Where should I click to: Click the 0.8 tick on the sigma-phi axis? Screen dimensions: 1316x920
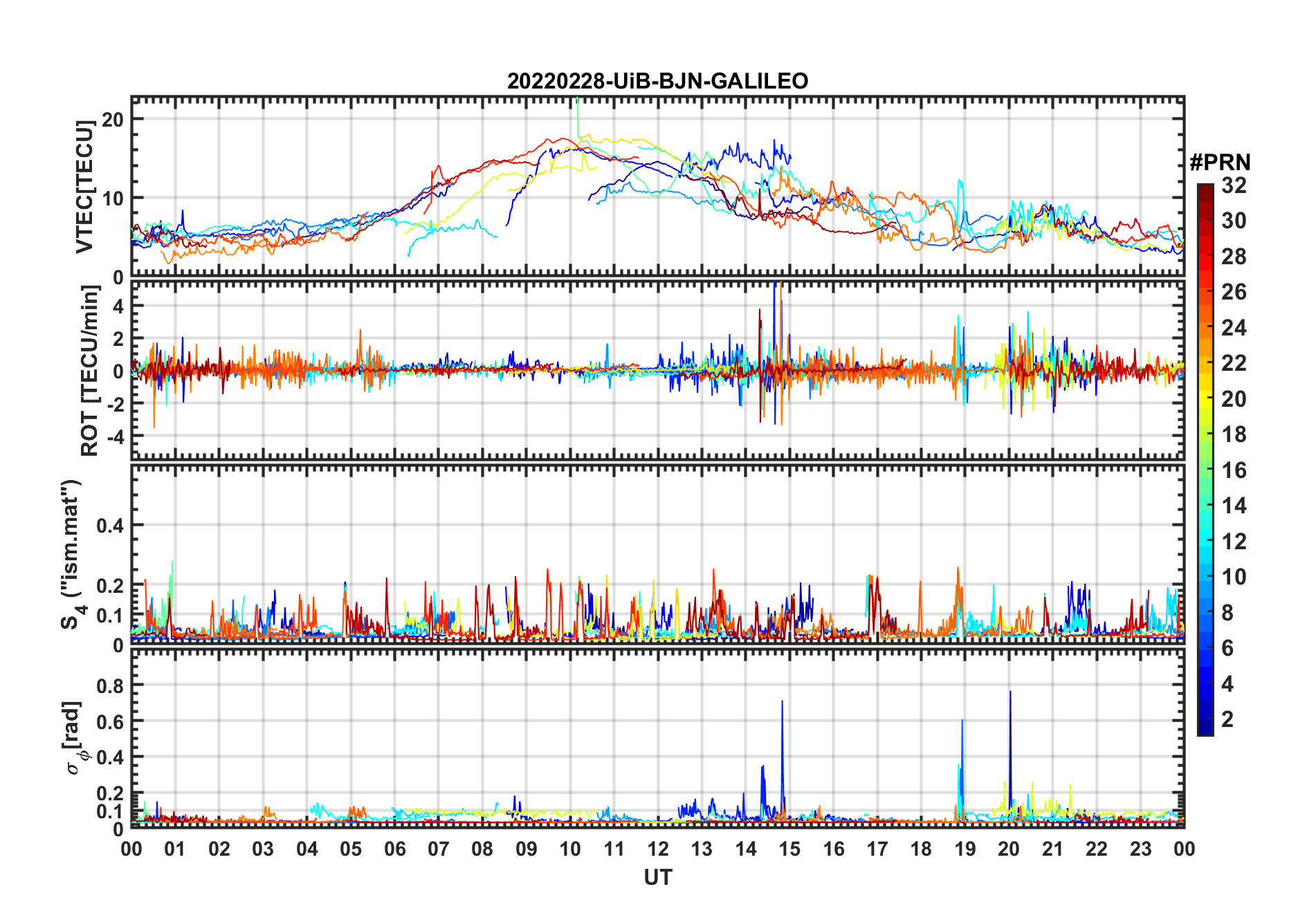(110, 686)
